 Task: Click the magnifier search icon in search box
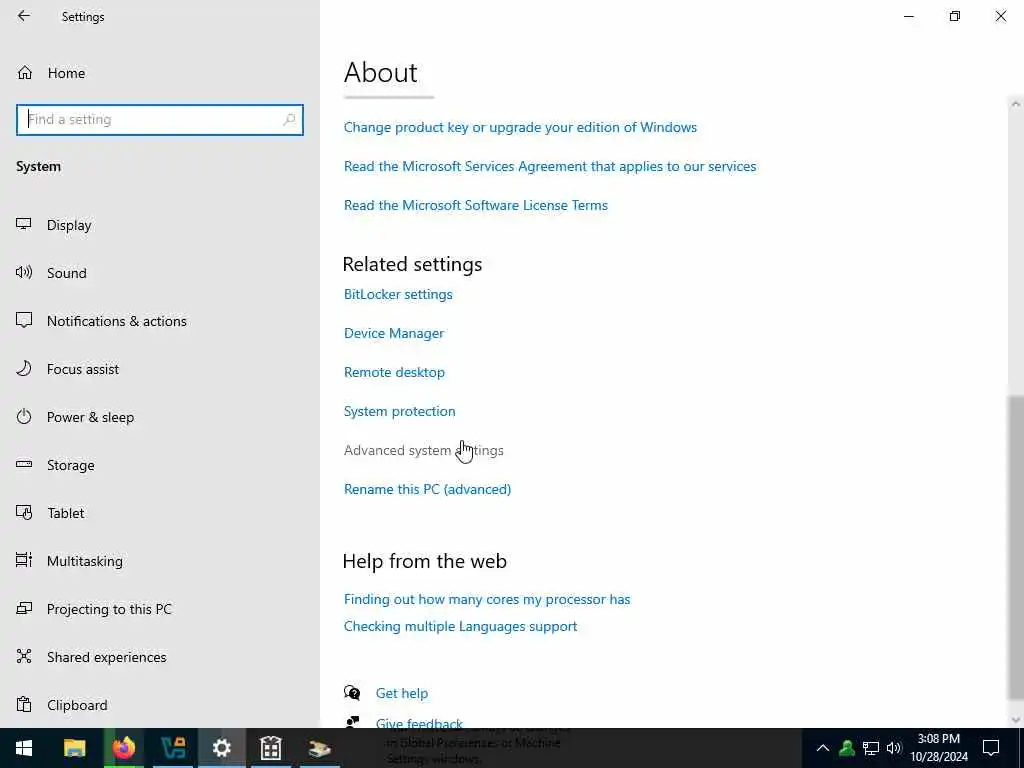click(x=289, y=120)
